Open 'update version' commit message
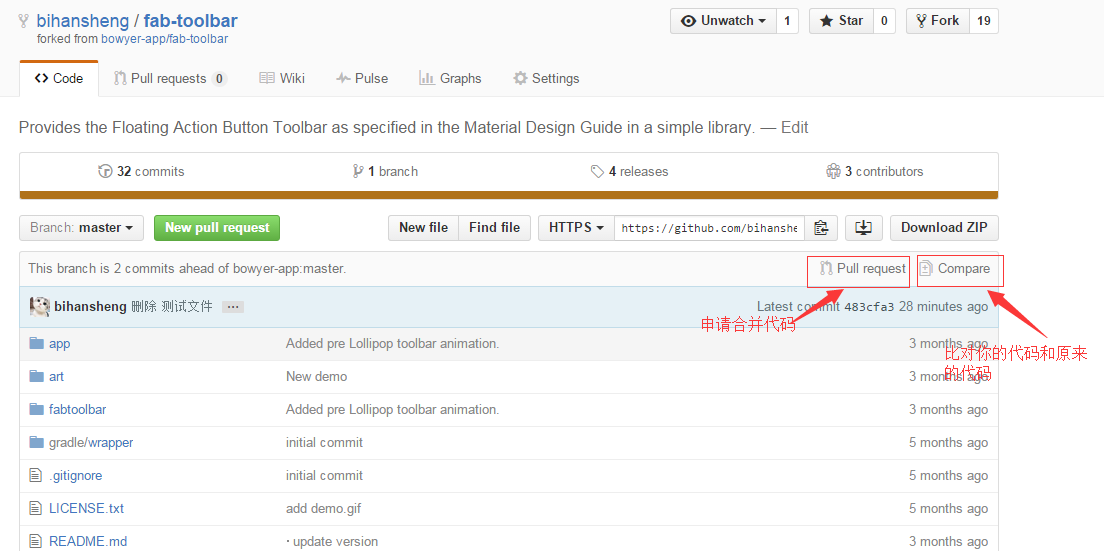The image size is (1104, 551). [332, 541]
